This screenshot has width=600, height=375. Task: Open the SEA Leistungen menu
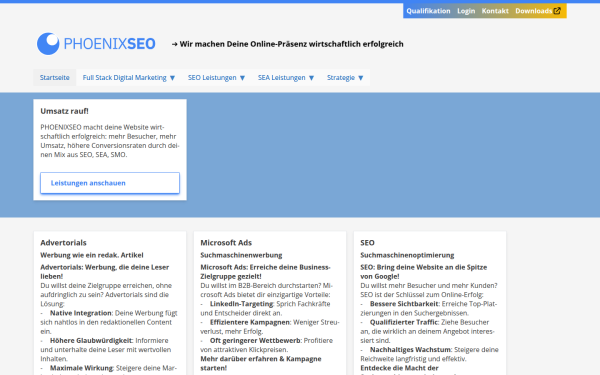(281, 78)
